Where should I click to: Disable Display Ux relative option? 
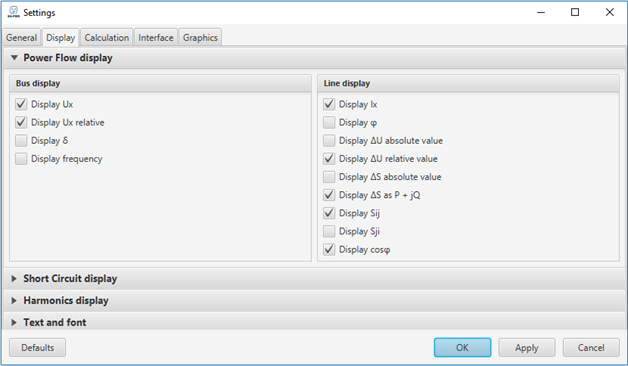pyautogui.click(x=21, y=122)
